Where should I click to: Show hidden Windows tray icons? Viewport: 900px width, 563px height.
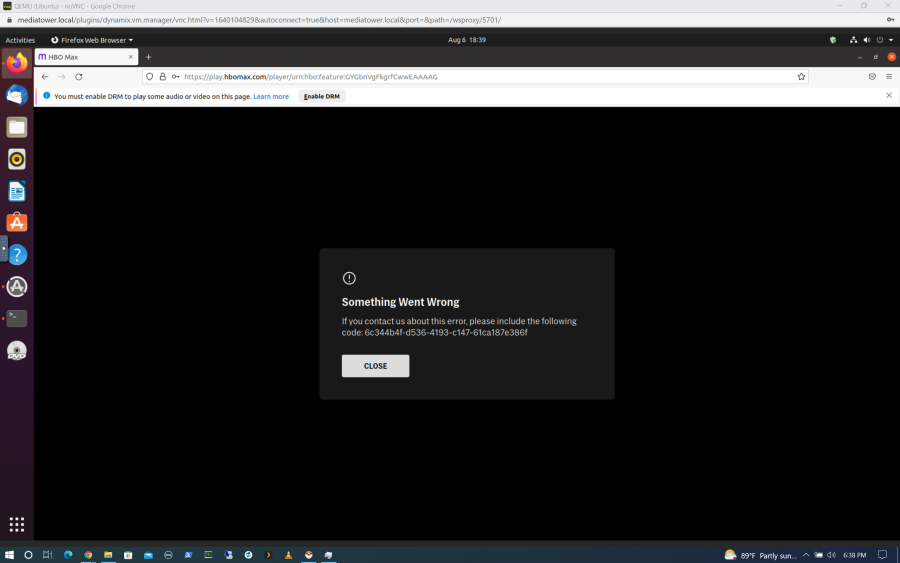[x=806, y=555]
